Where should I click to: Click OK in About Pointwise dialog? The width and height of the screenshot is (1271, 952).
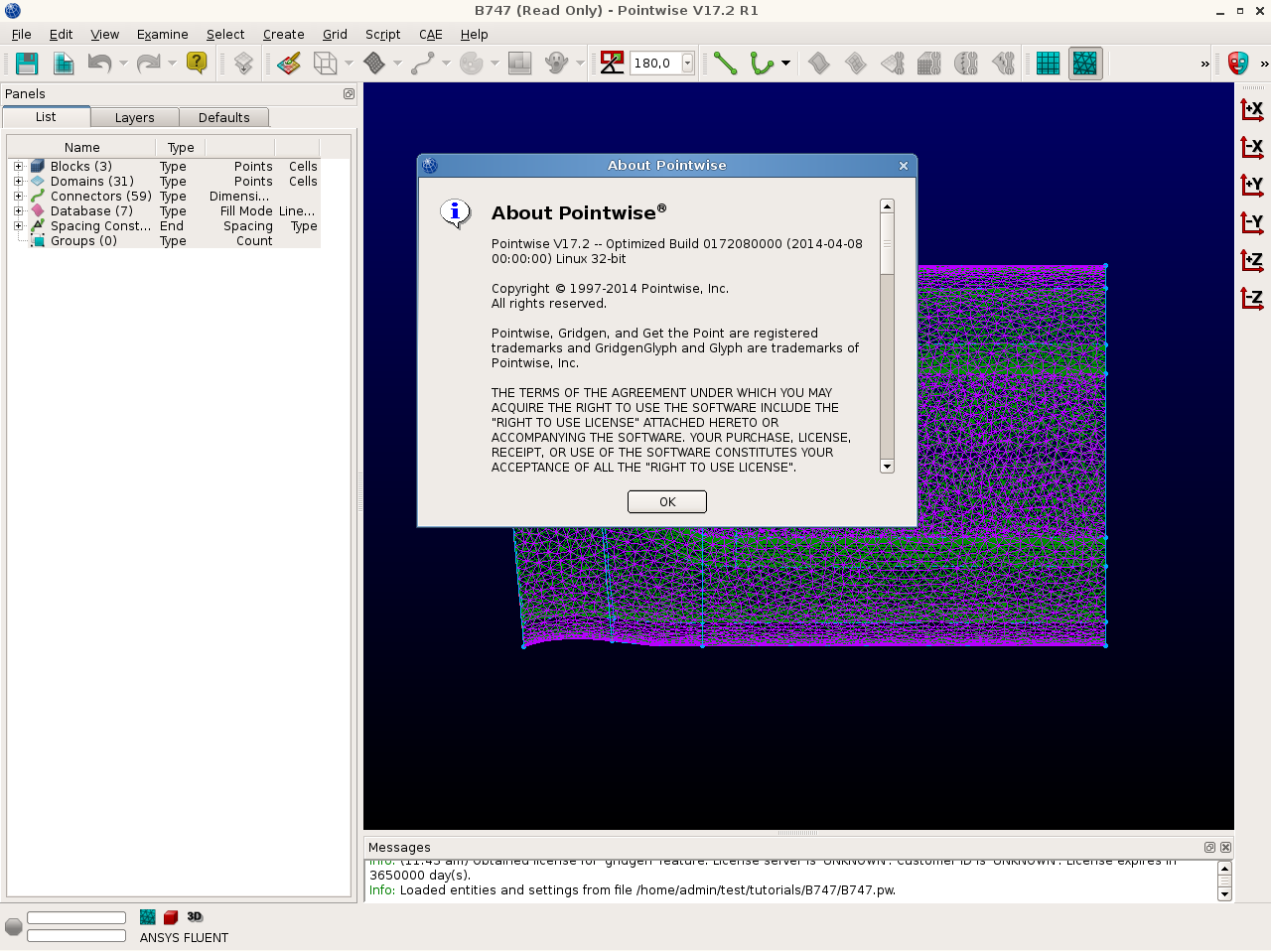click(667, 502)
